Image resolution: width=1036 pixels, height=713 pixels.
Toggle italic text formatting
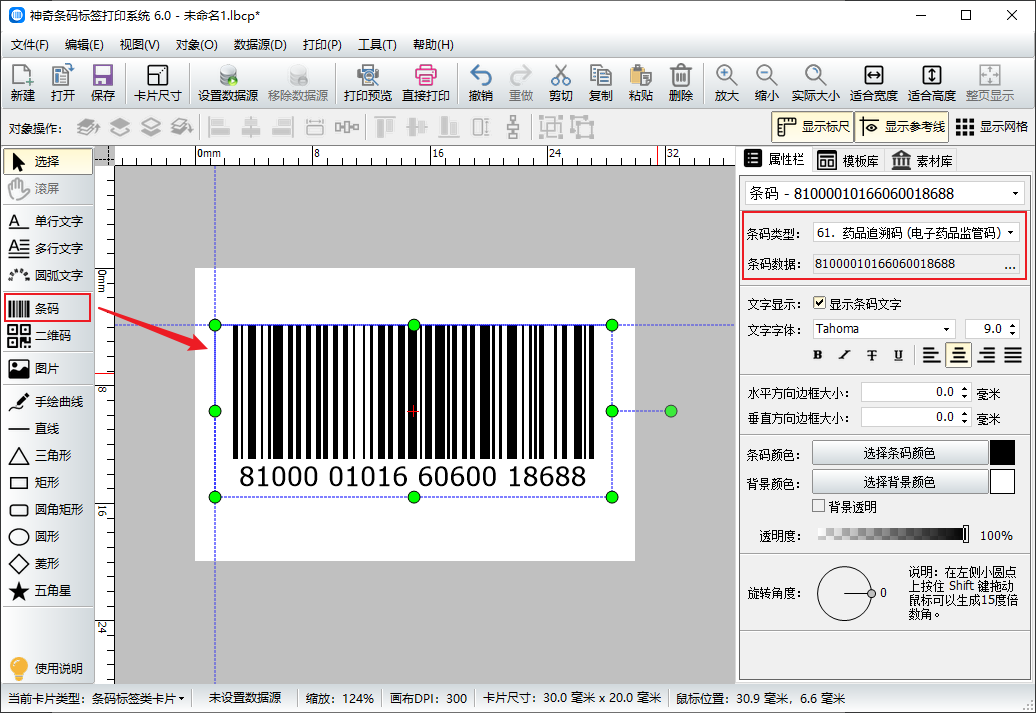(x=844, y=355)
